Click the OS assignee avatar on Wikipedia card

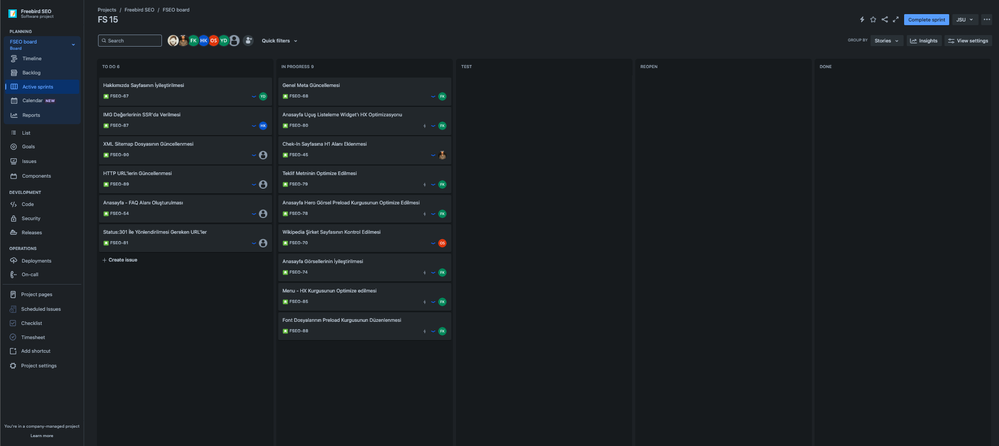pos(442,243)
